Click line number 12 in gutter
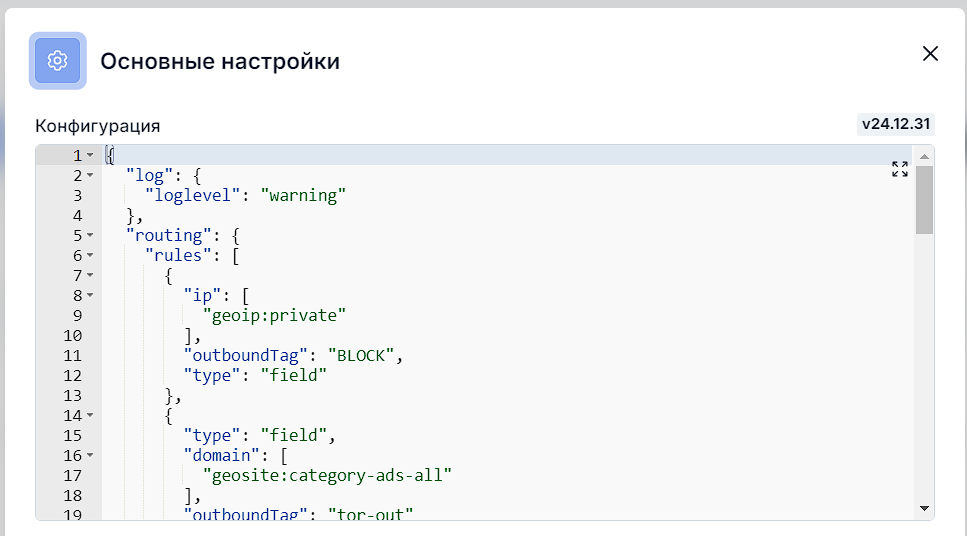Screen dimensions: 967x536 click(72, 376)
